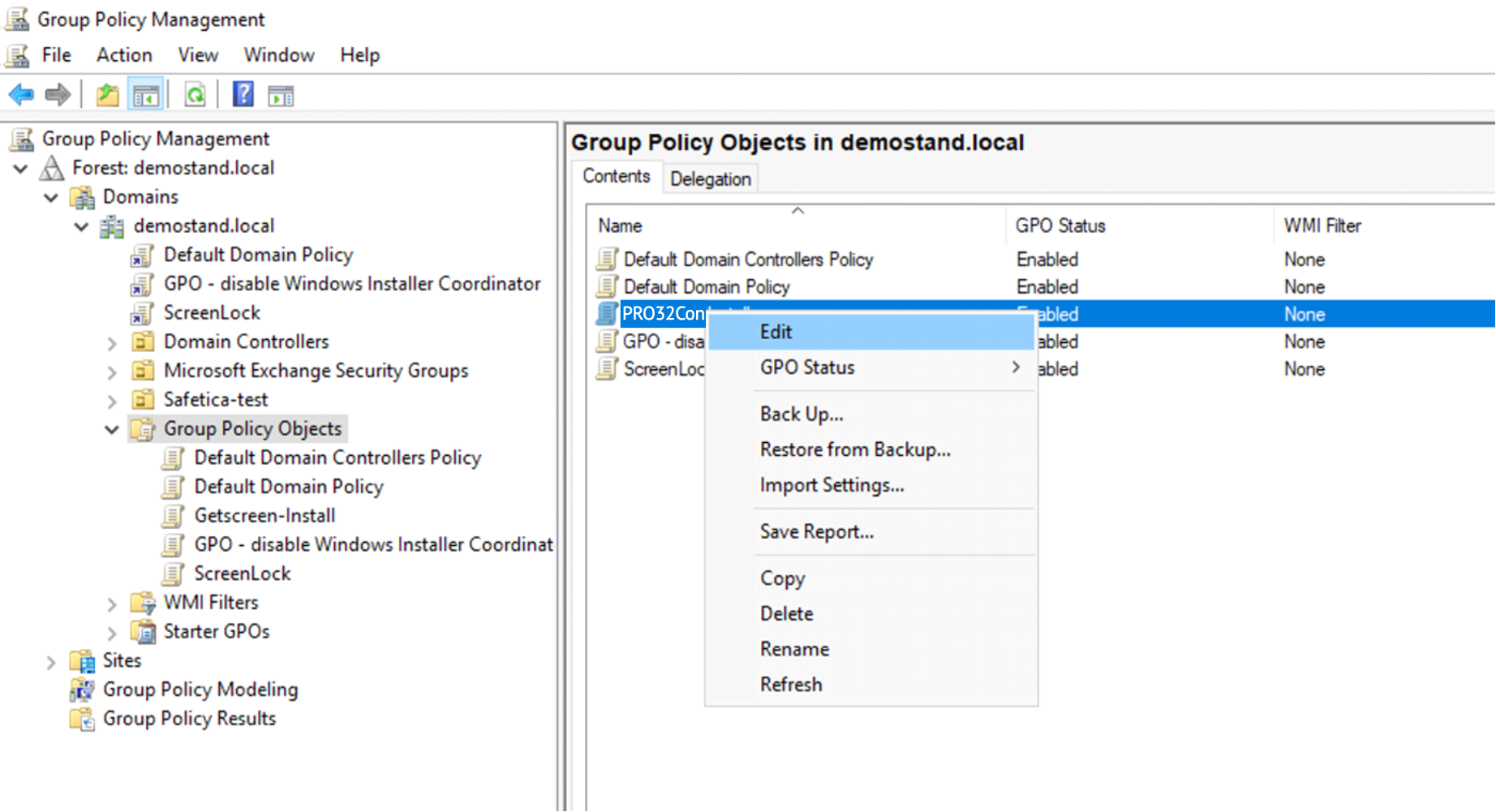Image resolution: width=1496 pixels, height=812 pixels.
Task: Sort list by the Name column header
Action: point(620,226)
